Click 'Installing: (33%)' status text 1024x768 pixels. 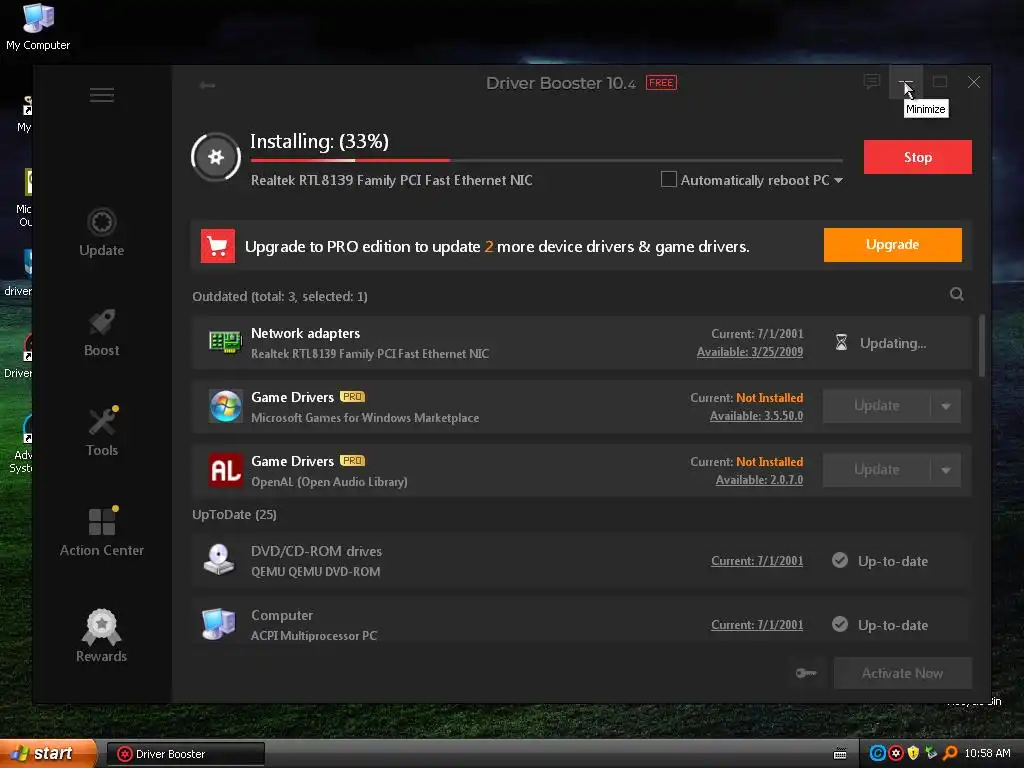click(319, 141)
